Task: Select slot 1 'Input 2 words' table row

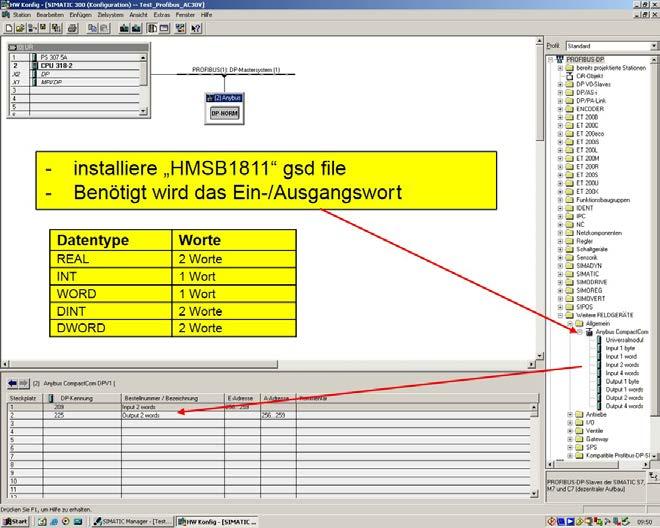Action: click(x=269, y=407)
